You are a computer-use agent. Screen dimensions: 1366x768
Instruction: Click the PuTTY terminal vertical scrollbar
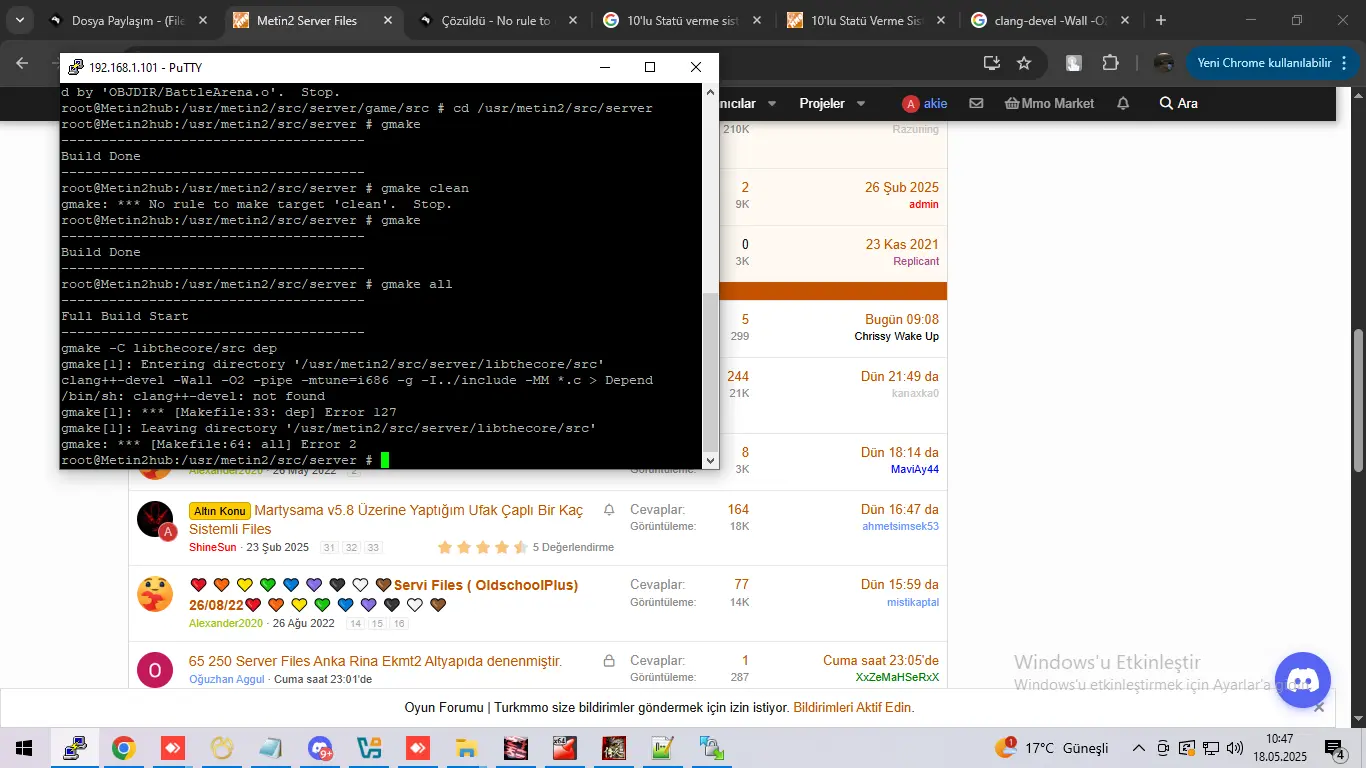[711, 370]
